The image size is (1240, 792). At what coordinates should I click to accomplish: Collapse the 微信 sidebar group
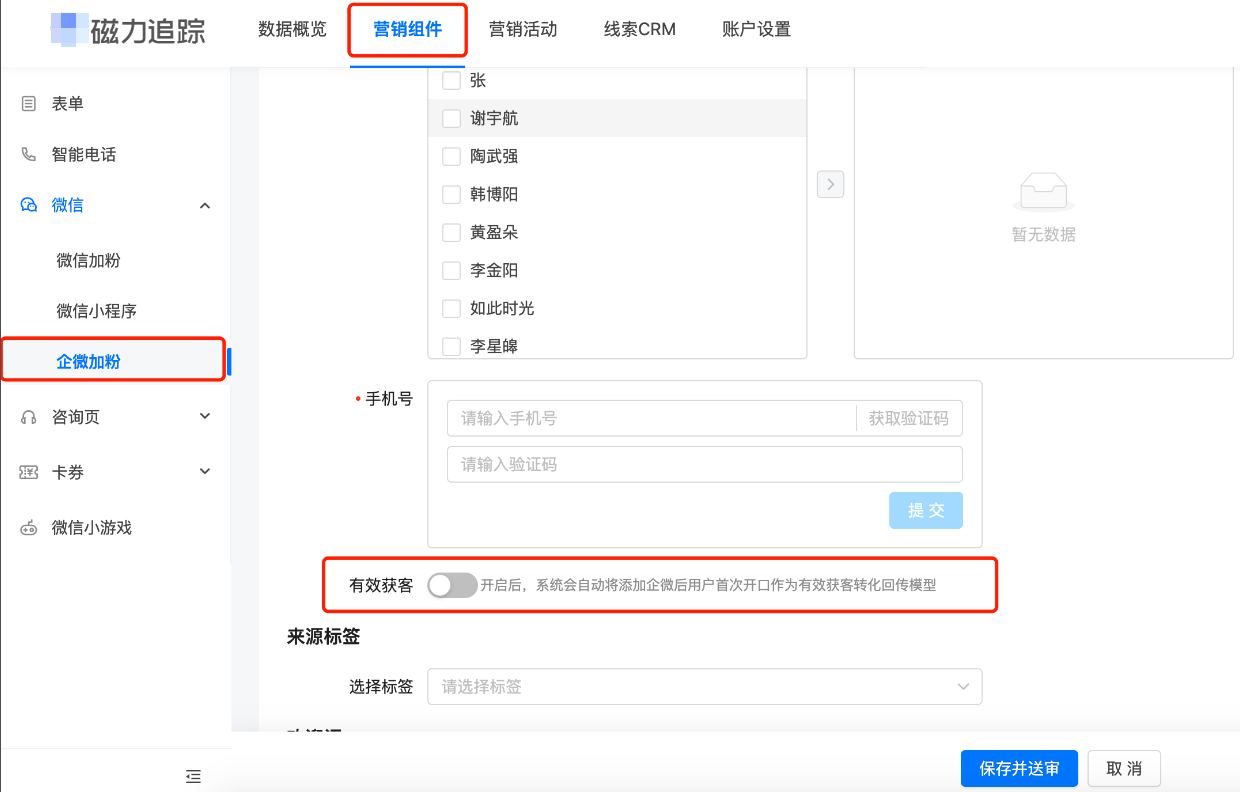click(205, 205)
